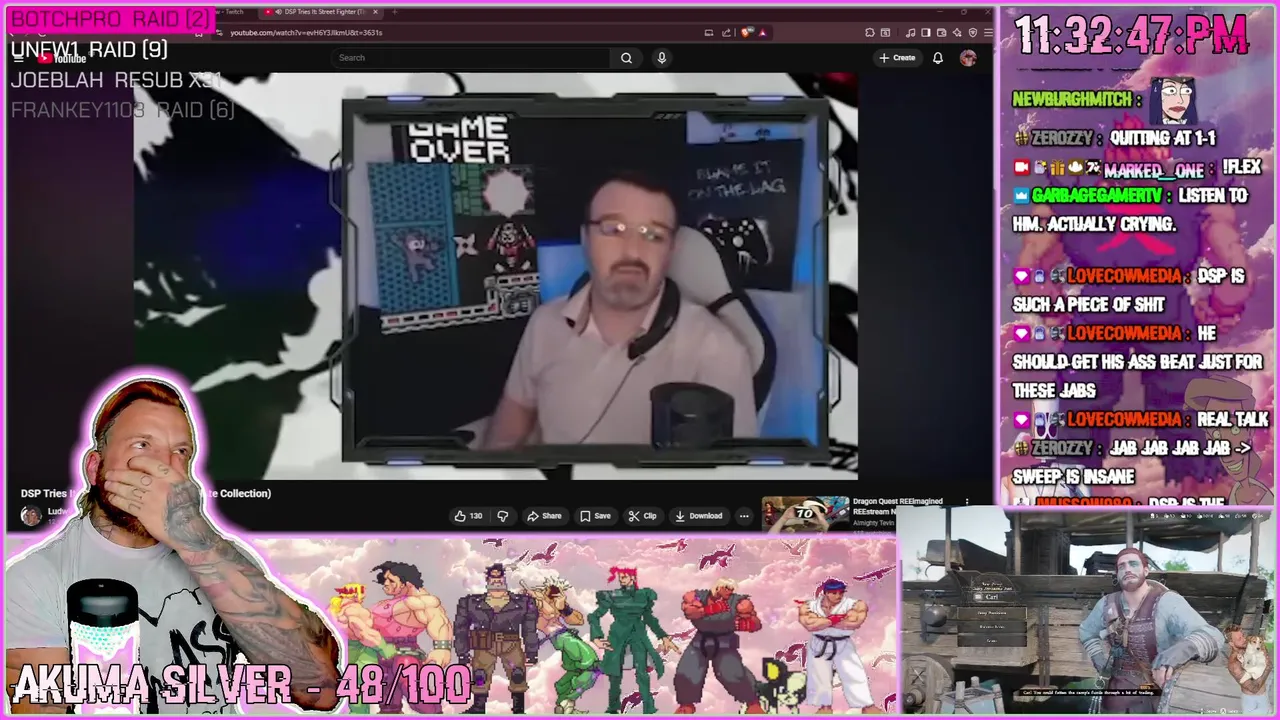1280x720 pixels.
Task: Open the browser hamburger menu
Action: (988, 33)
